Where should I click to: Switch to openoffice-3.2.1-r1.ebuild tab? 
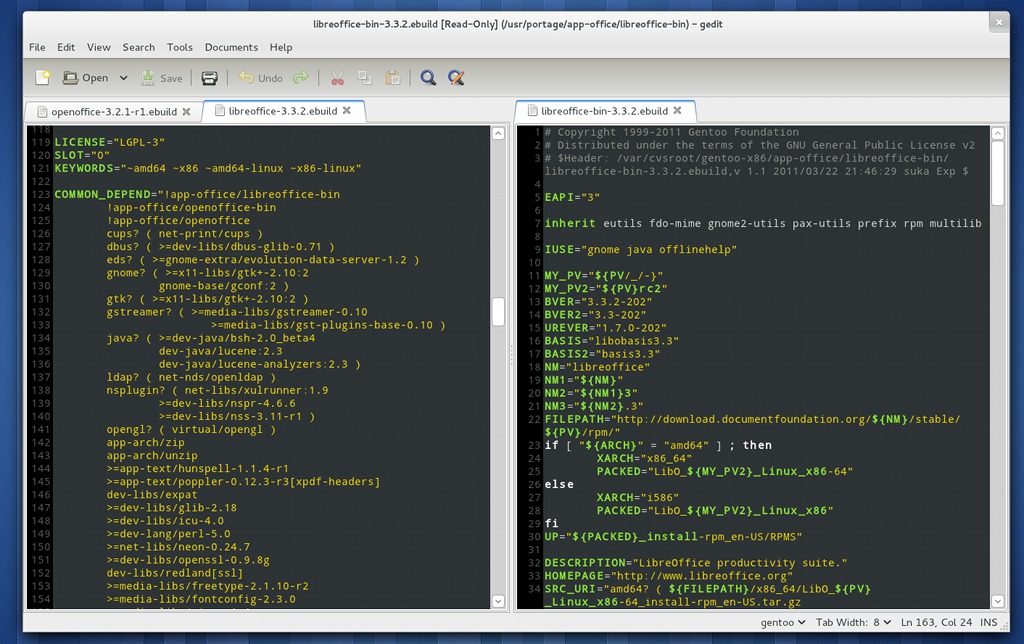pos(114,112)
